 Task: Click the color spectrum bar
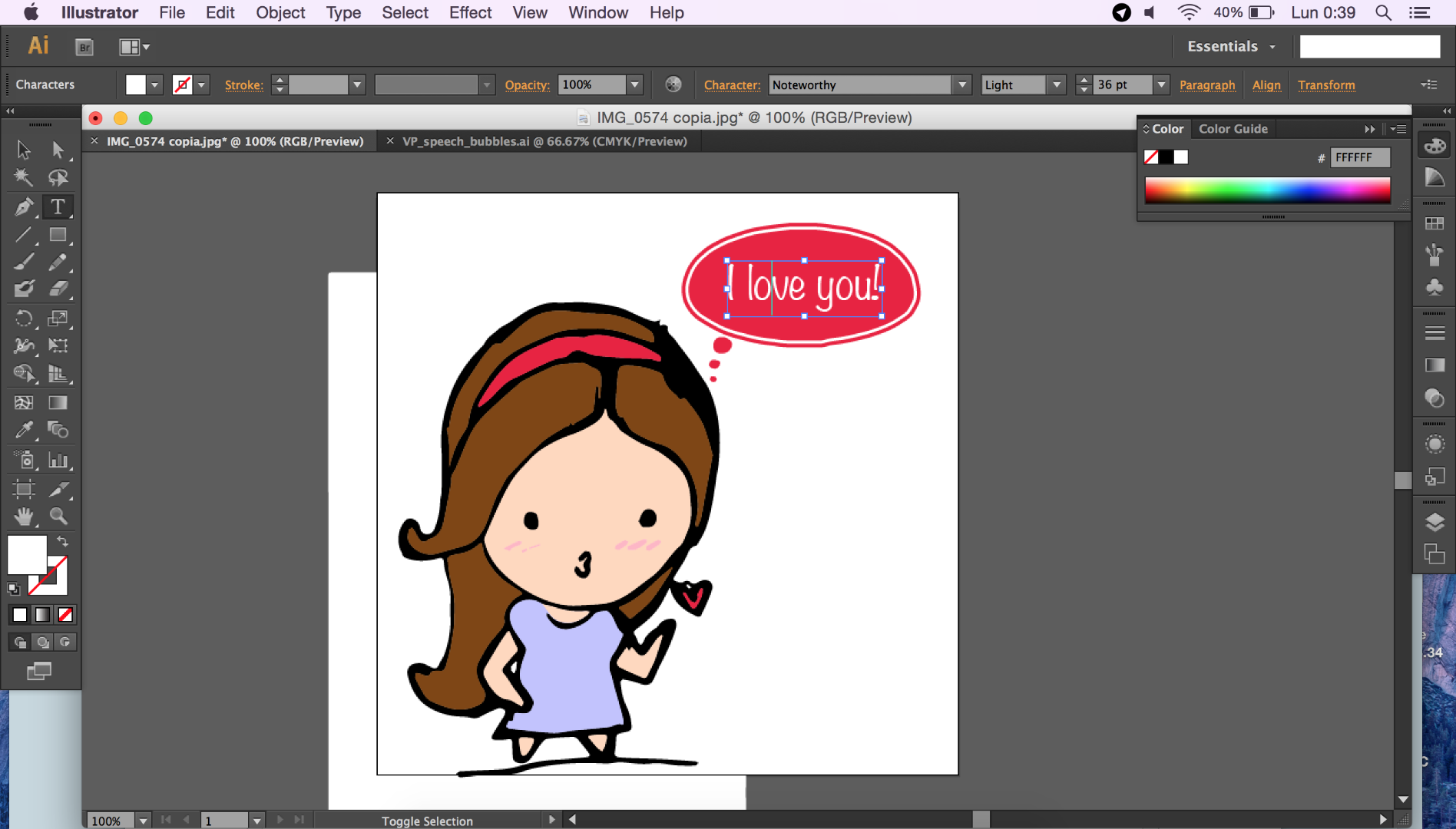(x=1267, y=190)
